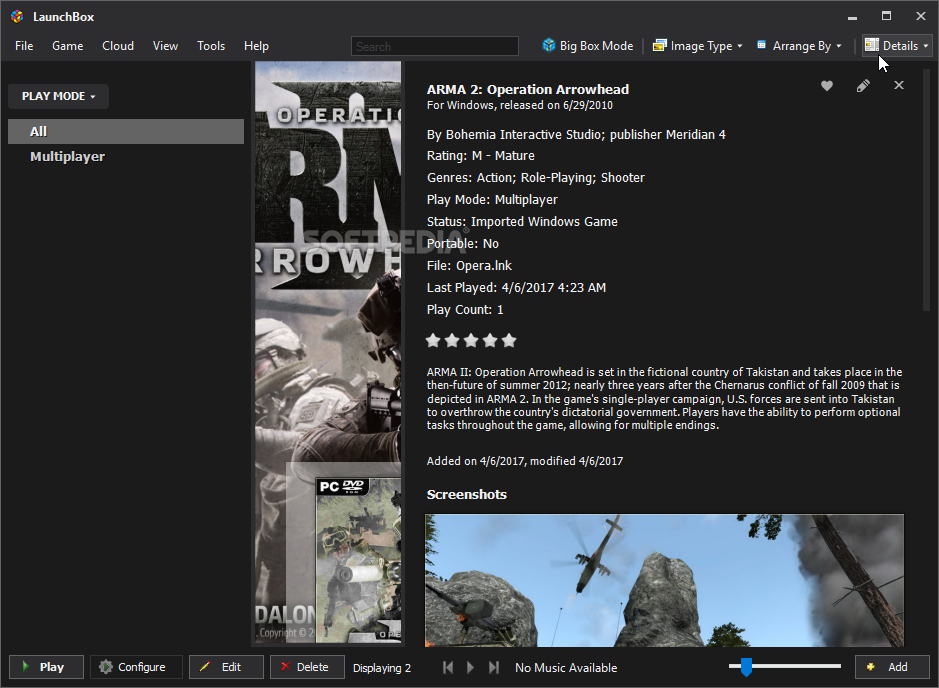Click the details panel vertical scrollbar

coord(926,192)
